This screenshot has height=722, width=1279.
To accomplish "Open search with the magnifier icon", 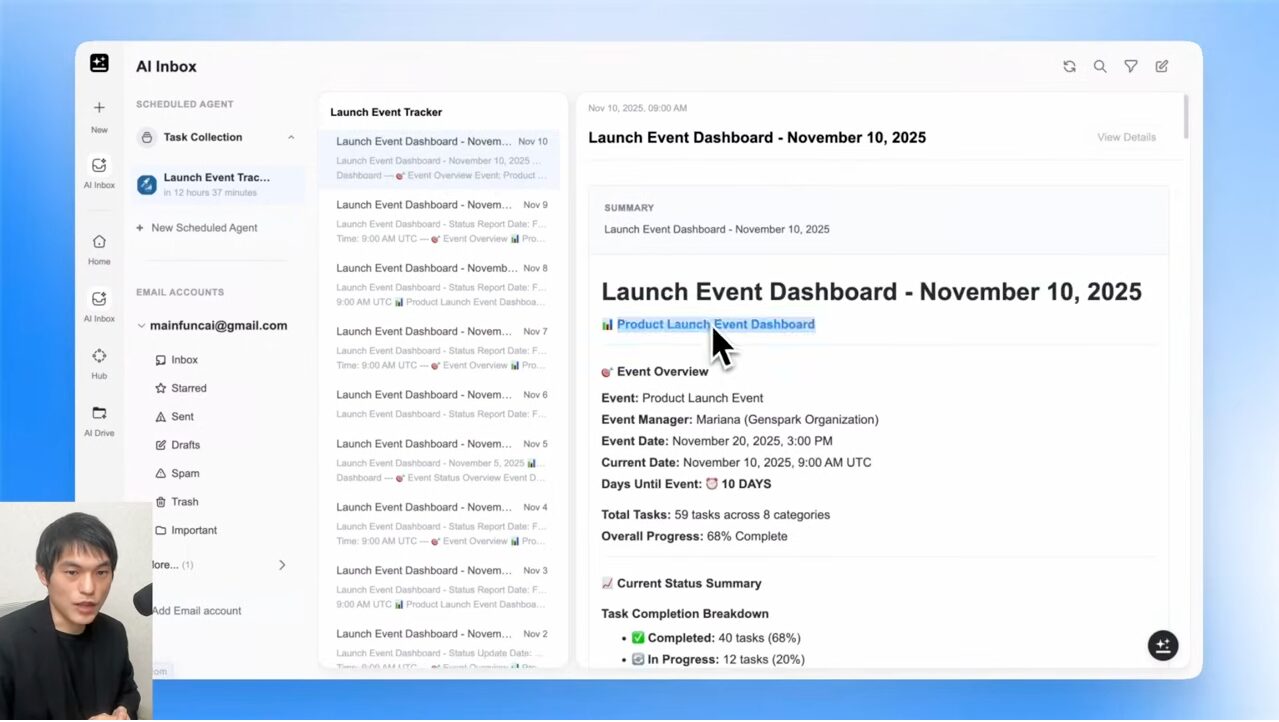I will coord(1100,66).
